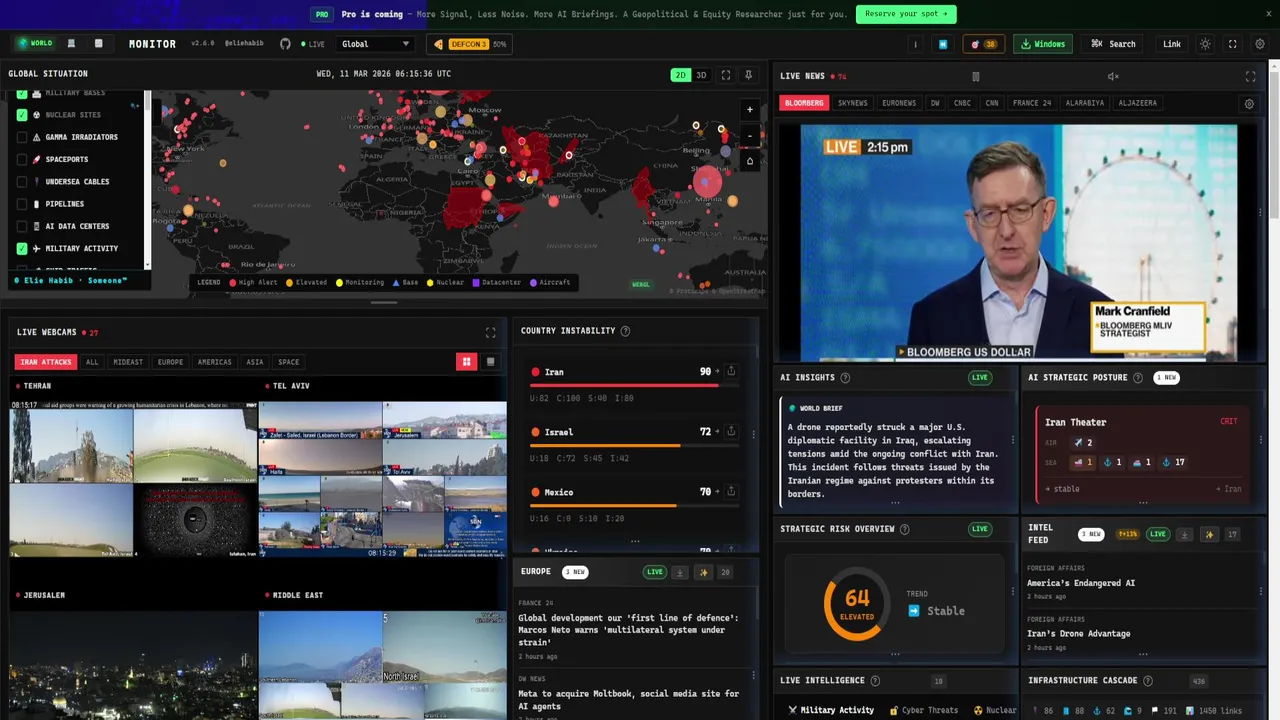
Task: Expand the AI Insights world brief
Action: point(895,503)
